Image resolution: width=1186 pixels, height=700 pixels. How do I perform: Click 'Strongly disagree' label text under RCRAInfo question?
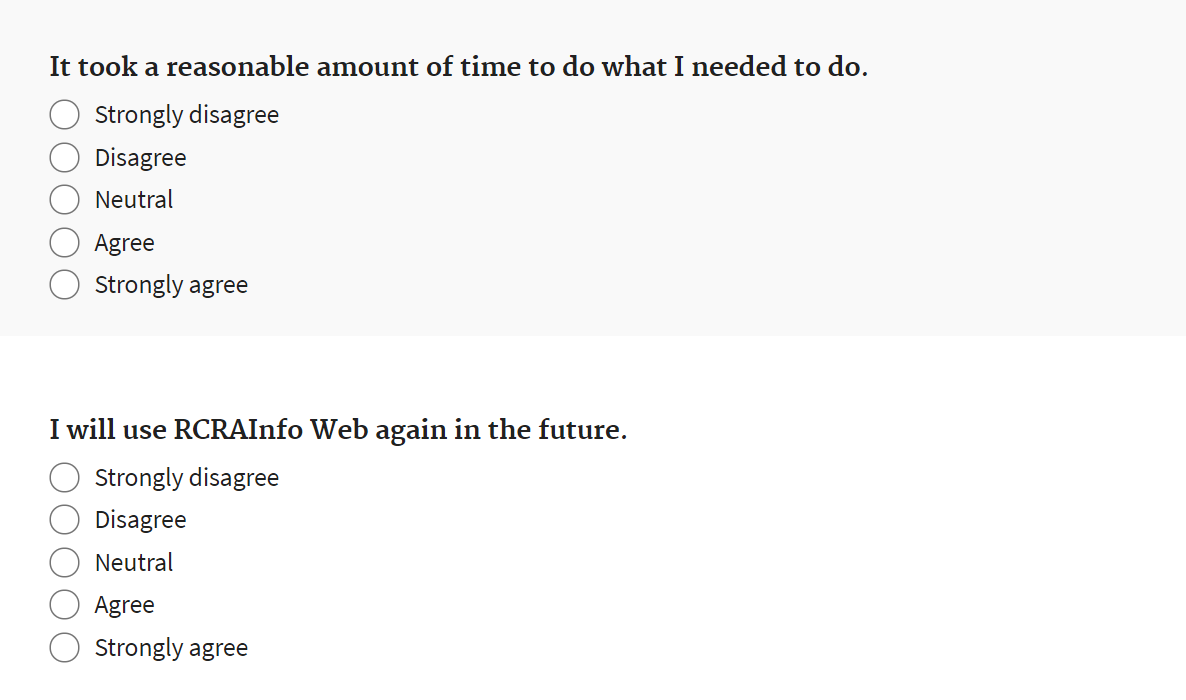[186, 478]
